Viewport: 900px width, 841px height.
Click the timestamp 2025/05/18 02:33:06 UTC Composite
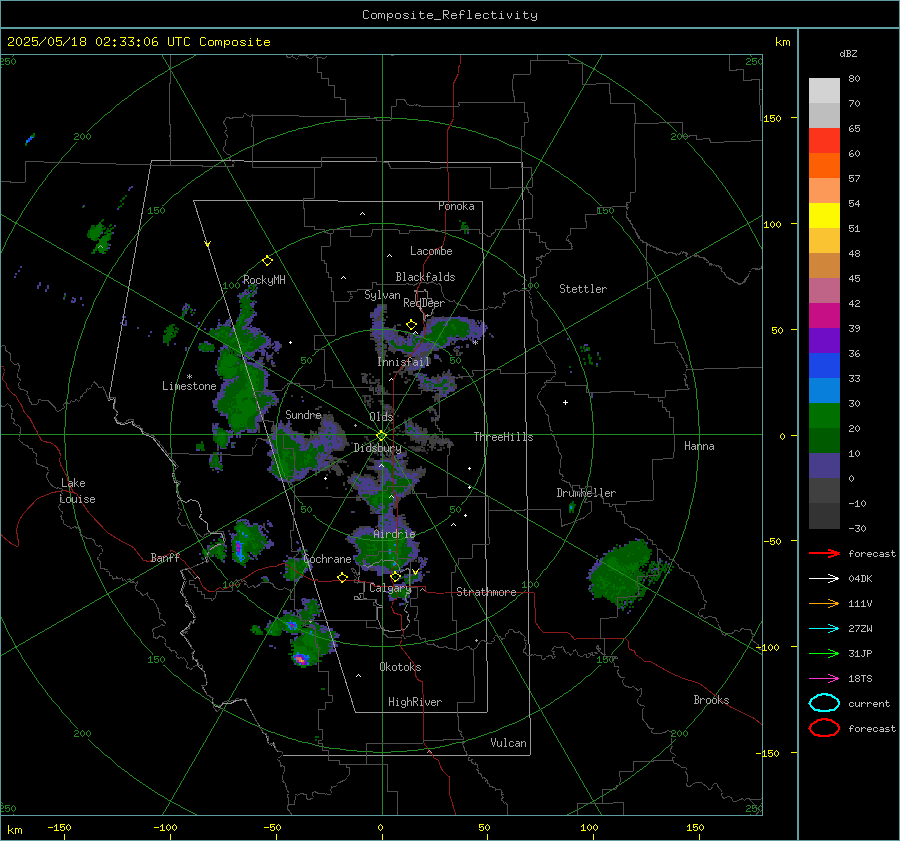tap(138, 42)
